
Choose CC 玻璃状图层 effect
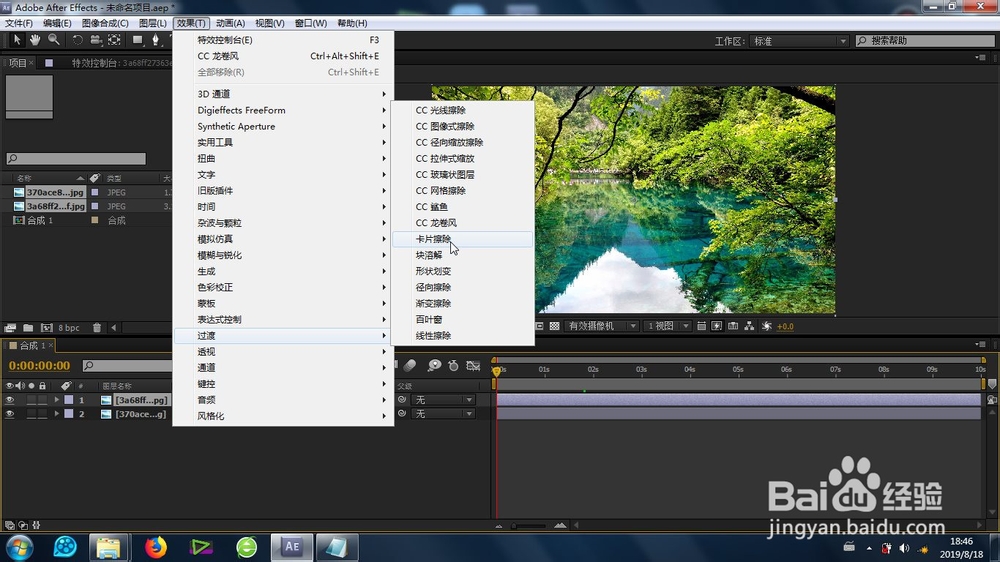462,175
